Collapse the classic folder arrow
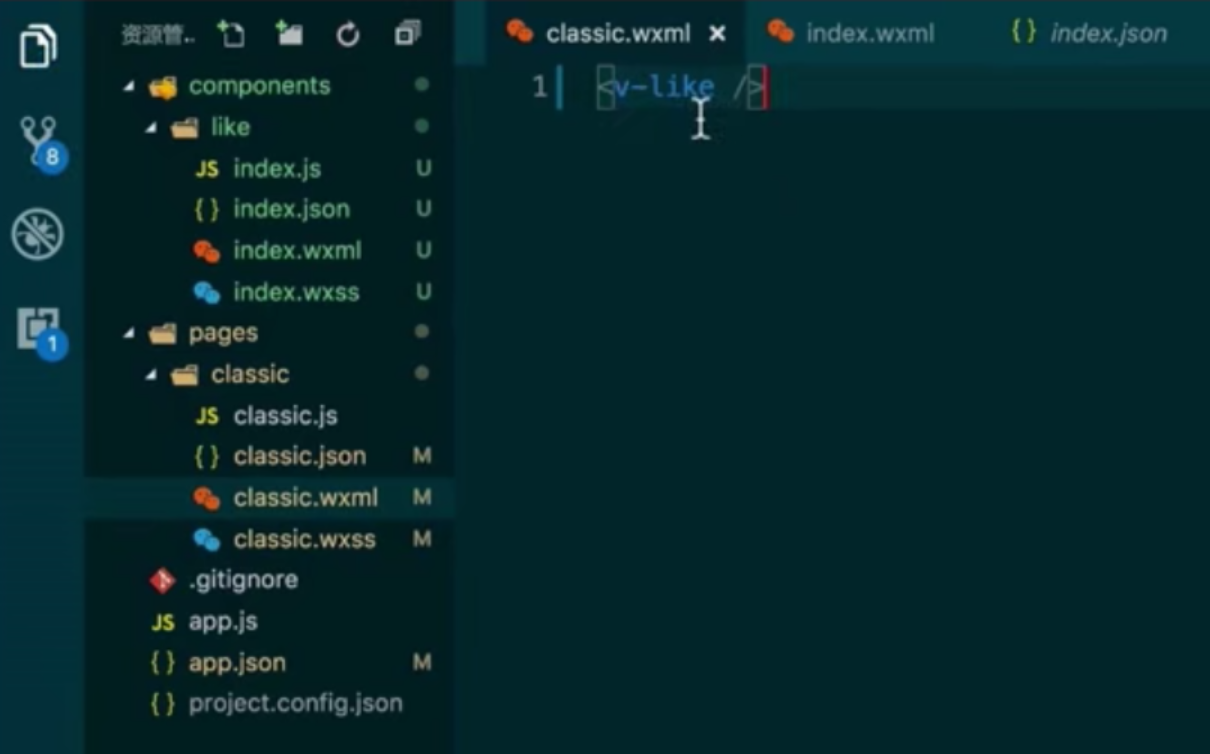The height and width of the screenshot is (754, 1210). (x=151, y=375)
